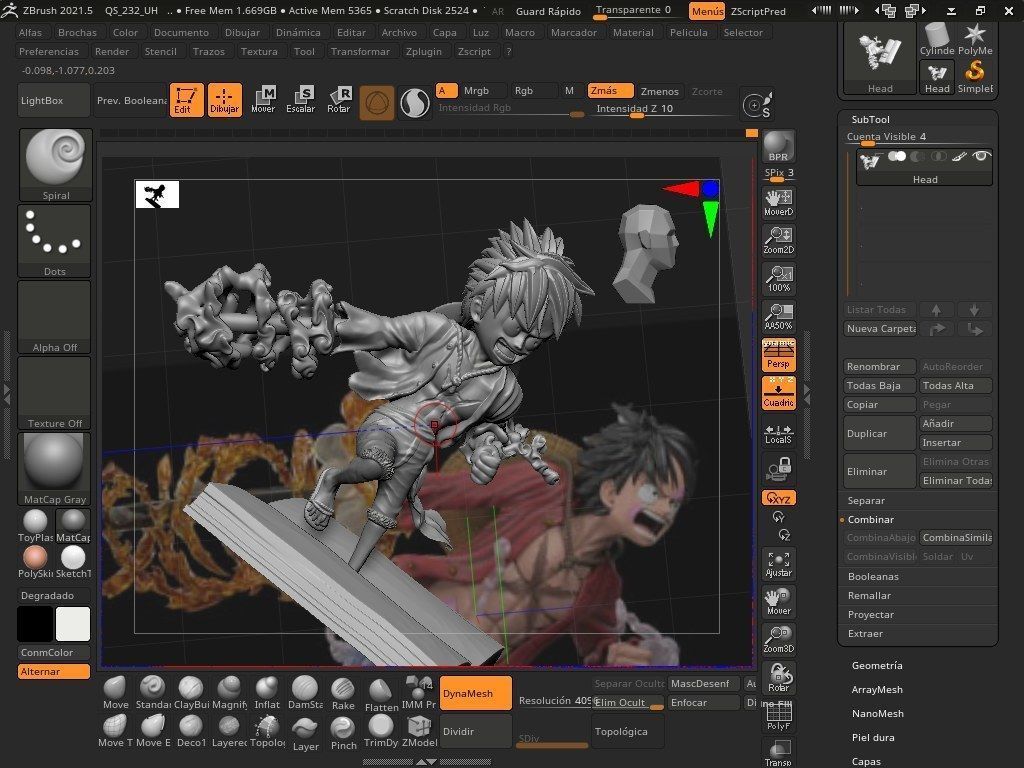Expand the Geometría section

[876, 665]
